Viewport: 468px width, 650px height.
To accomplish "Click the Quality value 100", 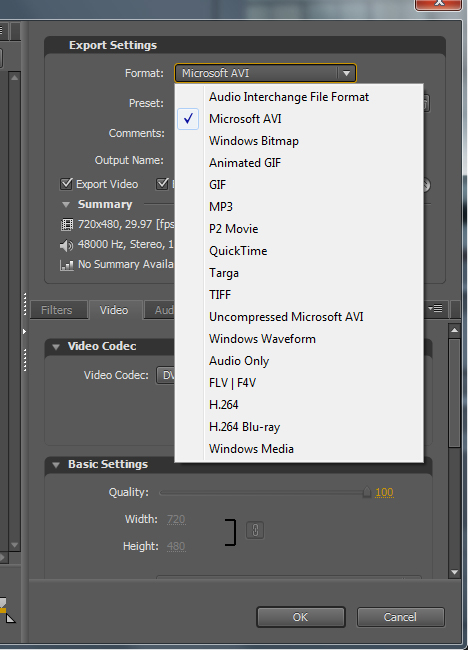I will 384,492.
